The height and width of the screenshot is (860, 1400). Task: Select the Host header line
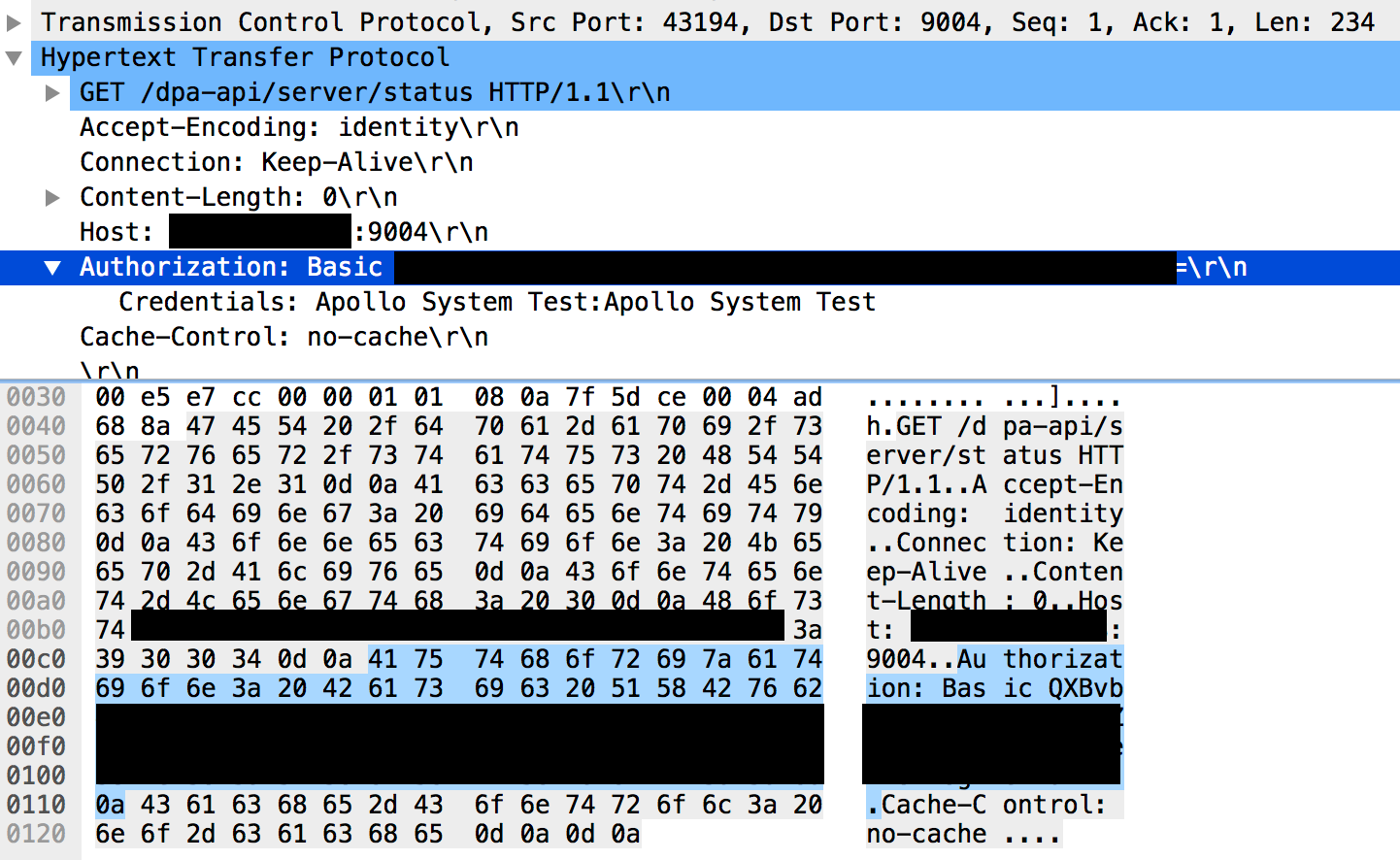click(x=117, y=233)
